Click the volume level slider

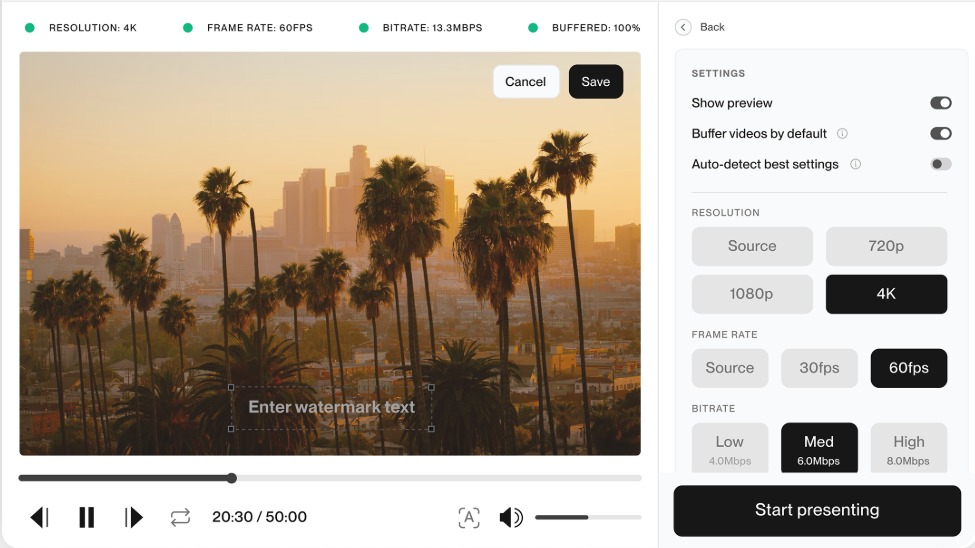(x=588, y=517)
